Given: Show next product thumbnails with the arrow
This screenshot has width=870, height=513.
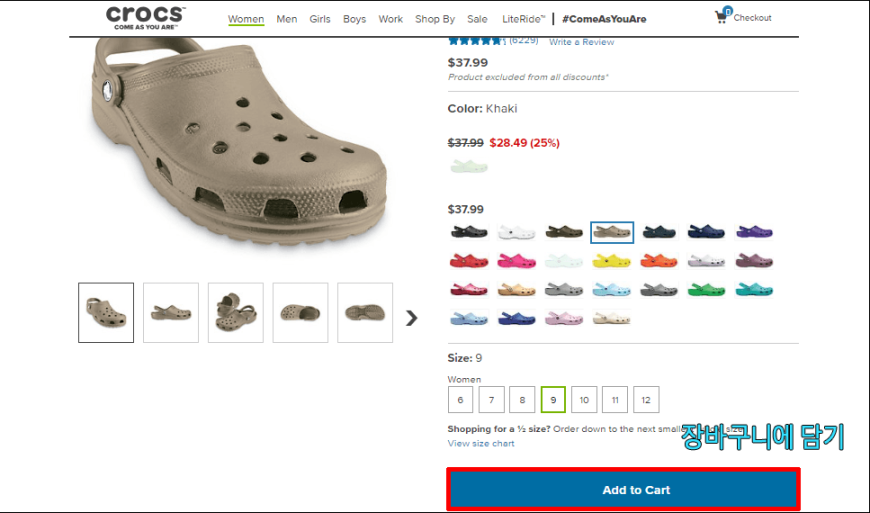Looking at the screenshot, I should pyautogui.click(x=411, y=318).
